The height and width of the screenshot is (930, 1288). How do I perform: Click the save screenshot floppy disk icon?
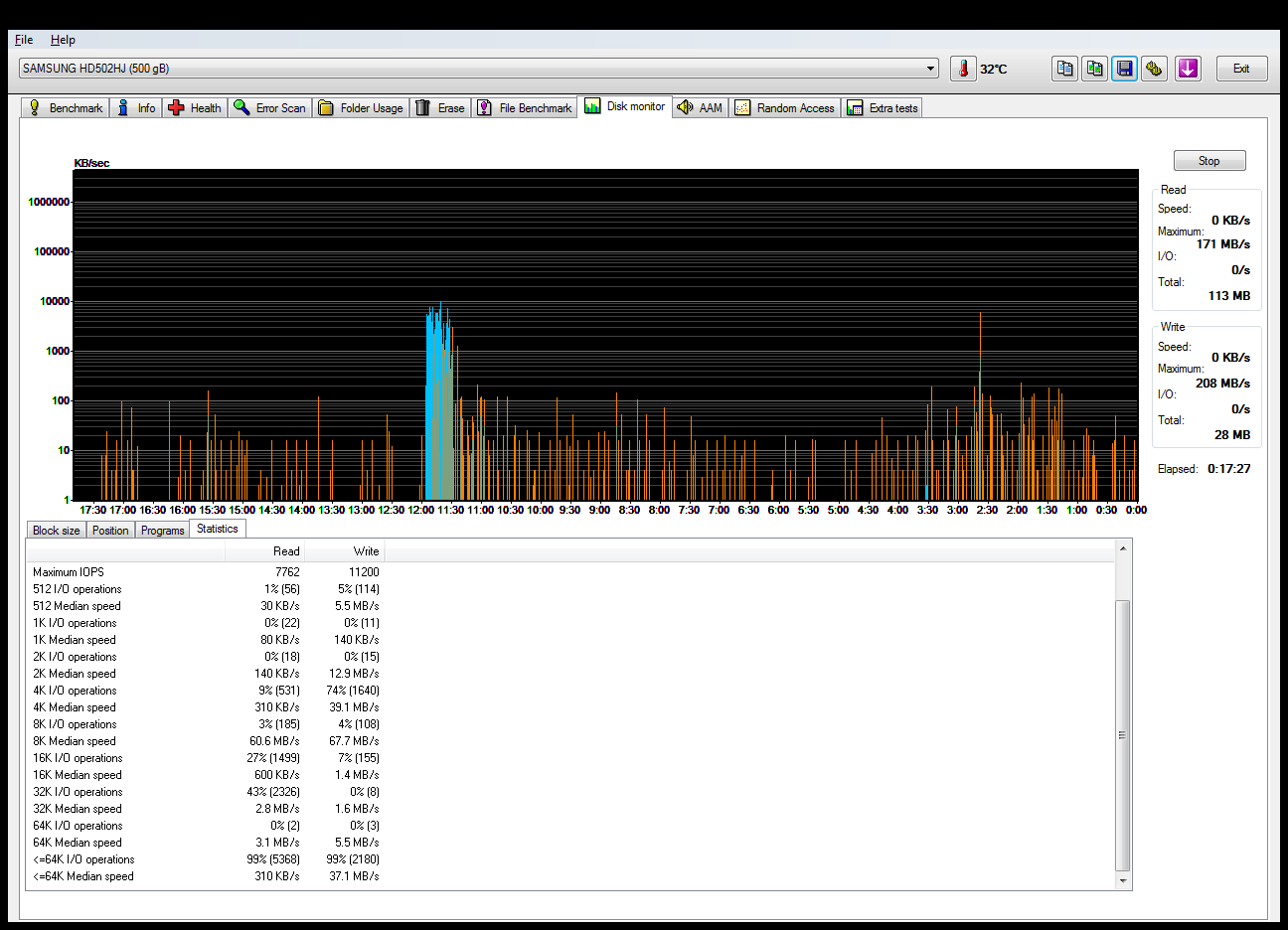pos(1124,69)
